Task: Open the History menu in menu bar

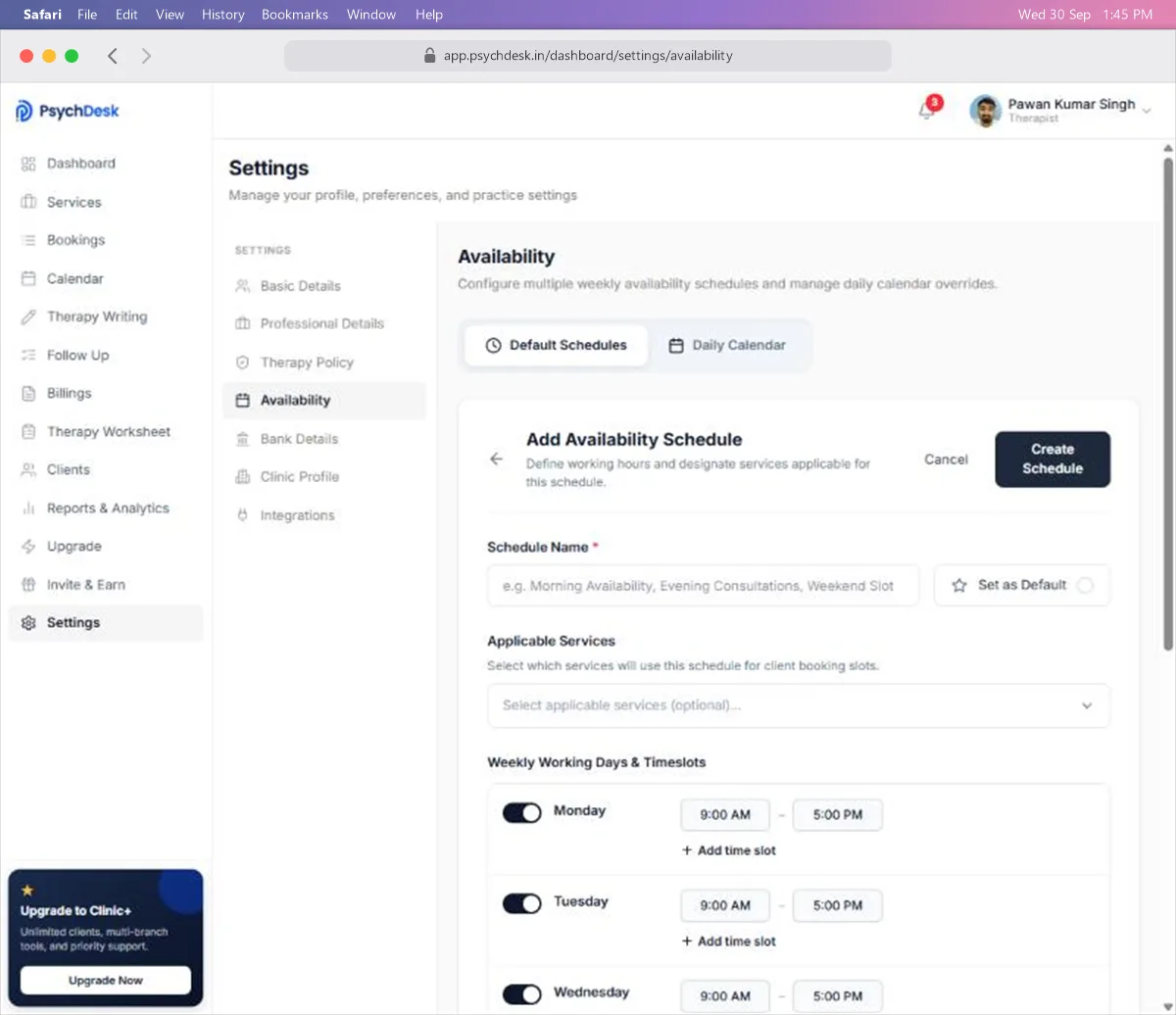Action: pyautogui.click(x=223, y=15)
